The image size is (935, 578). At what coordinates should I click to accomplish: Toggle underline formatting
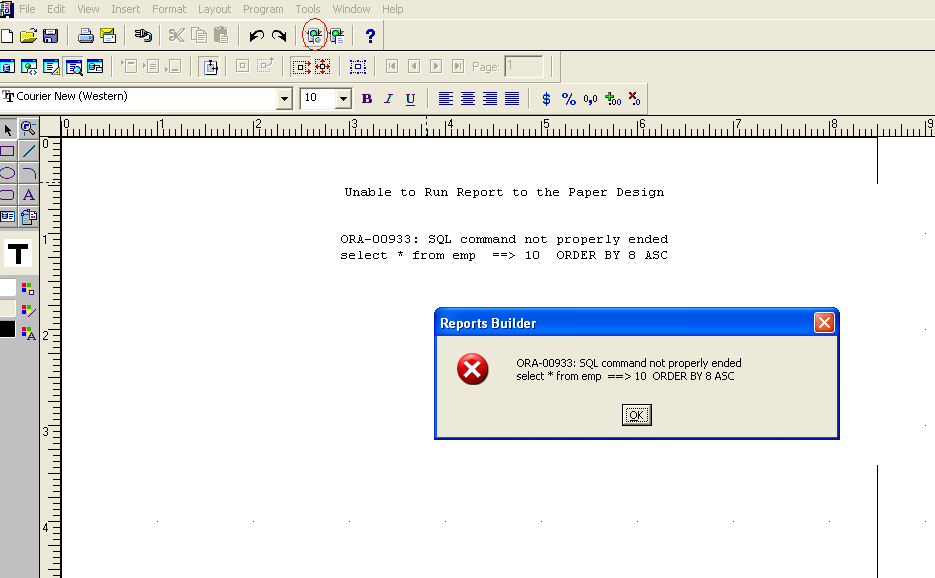tap(410, 99)
